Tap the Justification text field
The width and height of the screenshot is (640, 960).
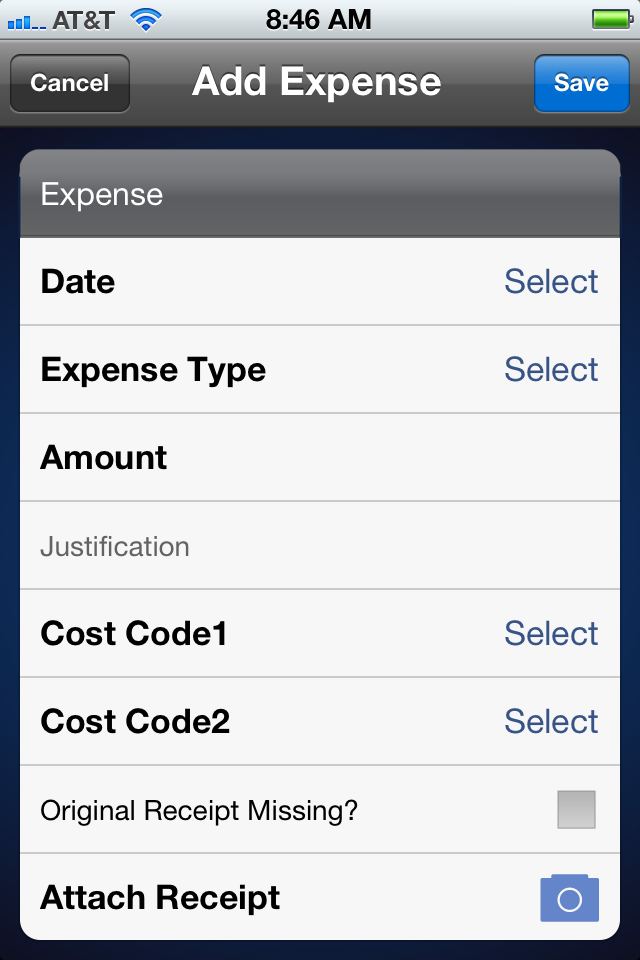tap(320, 546)
